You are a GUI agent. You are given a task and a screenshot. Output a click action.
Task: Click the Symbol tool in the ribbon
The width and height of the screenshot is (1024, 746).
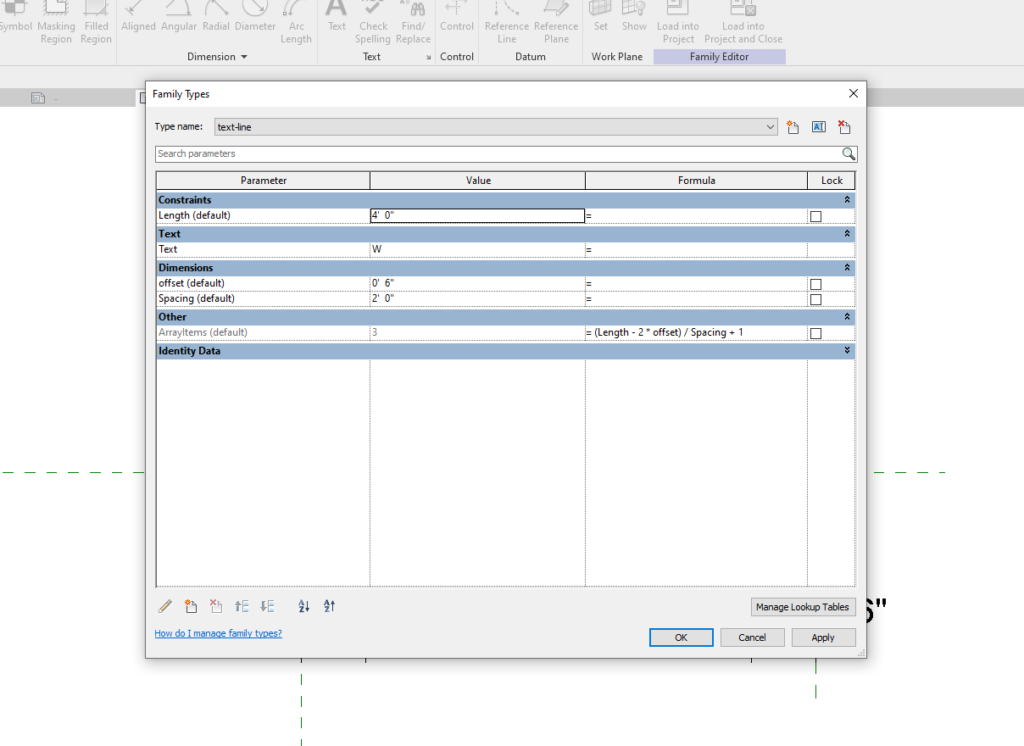point(16,17)
